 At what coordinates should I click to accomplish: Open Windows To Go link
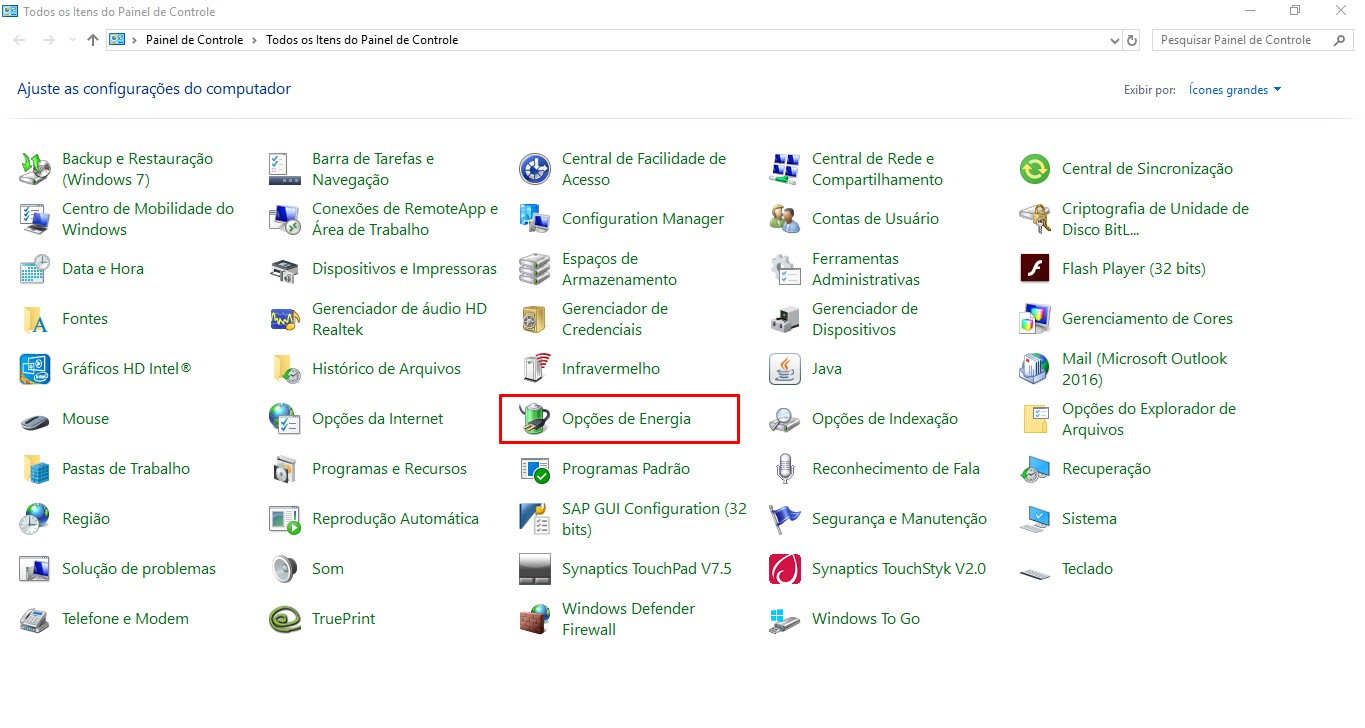coord(866,619)
